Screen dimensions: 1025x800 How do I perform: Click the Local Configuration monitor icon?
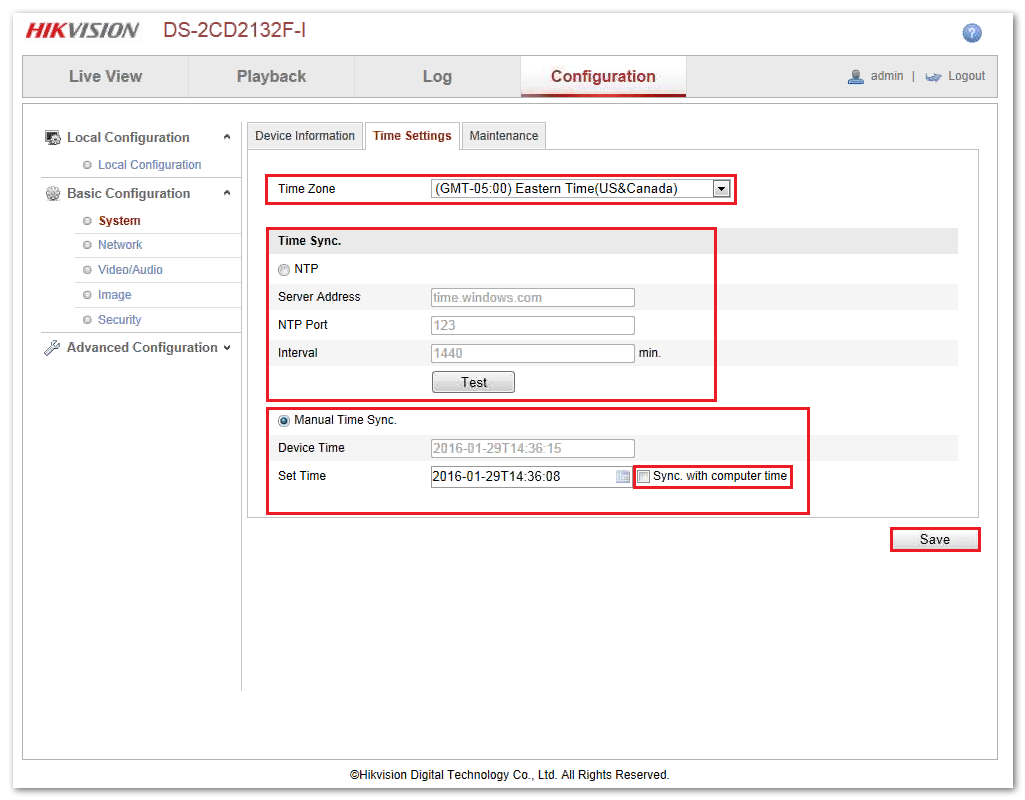point(53,138)
